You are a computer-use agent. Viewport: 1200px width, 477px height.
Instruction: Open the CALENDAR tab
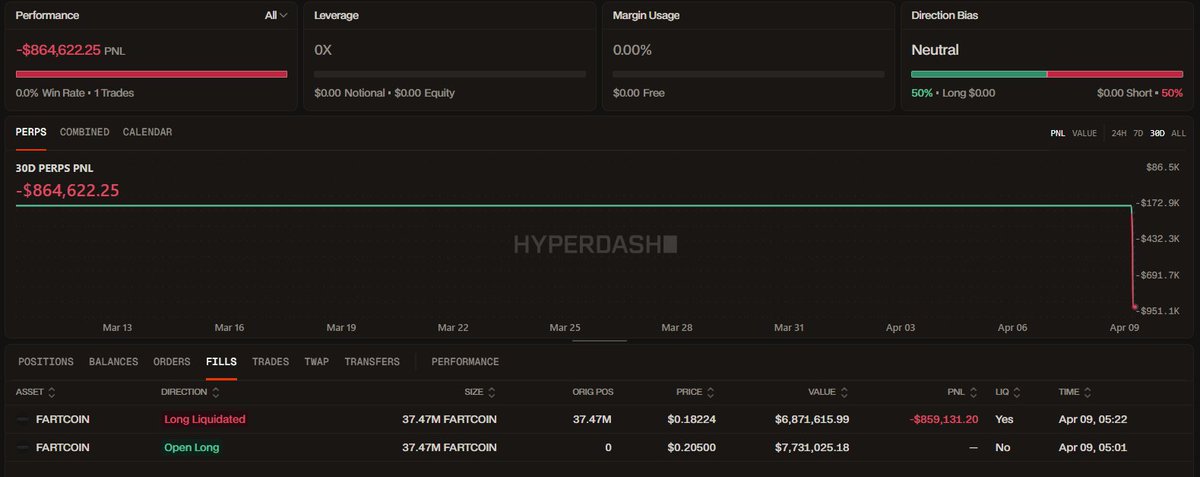coord(147,132)
